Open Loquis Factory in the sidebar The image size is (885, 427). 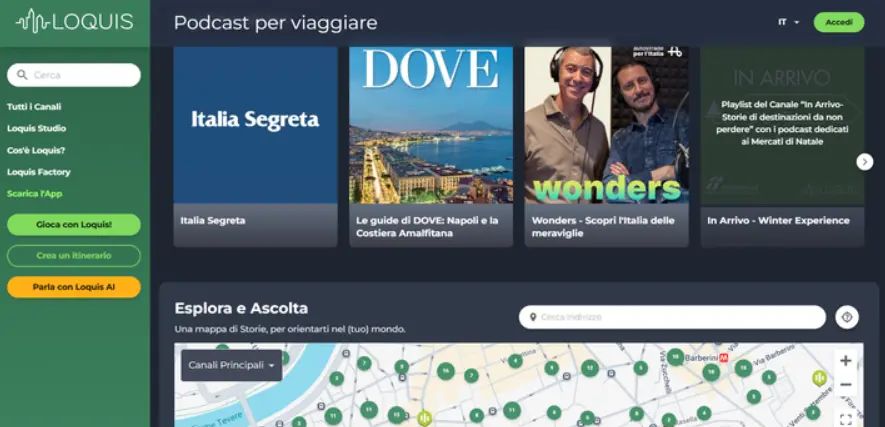pyautogui.click(x=38, y=172)
